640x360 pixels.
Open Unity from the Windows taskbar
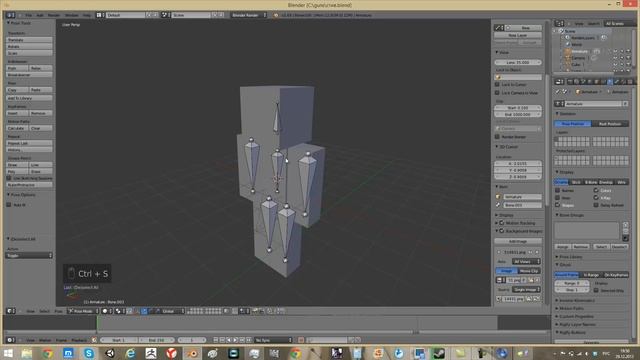click(109, 353)
